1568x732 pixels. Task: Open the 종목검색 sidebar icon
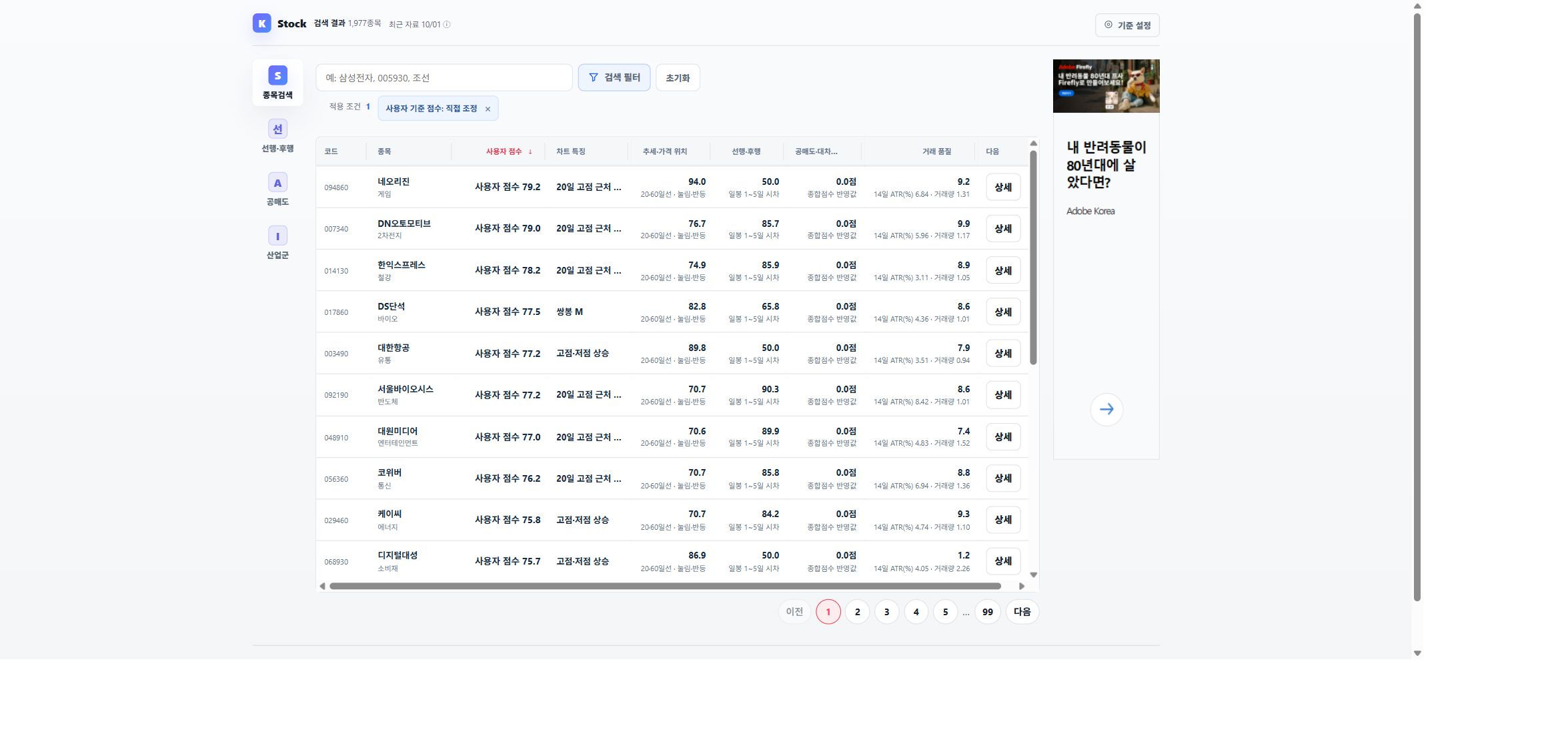click(x=277, y=83)
